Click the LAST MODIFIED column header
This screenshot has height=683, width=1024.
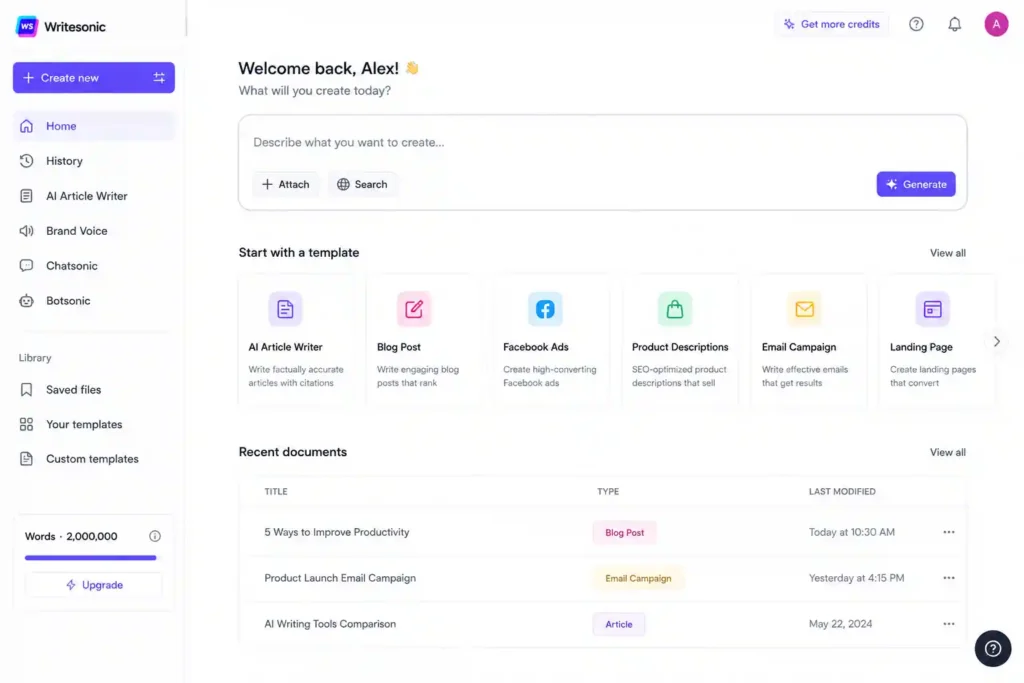842,491
